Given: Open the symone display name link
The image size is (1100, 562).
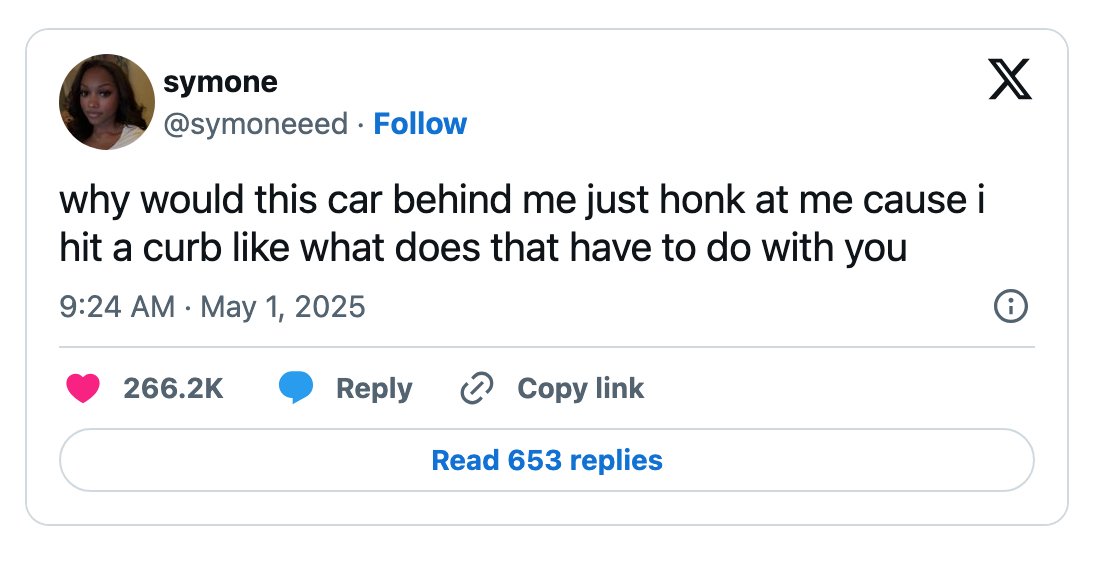Looking at the screenshot, I should click(x=220, y=82).
